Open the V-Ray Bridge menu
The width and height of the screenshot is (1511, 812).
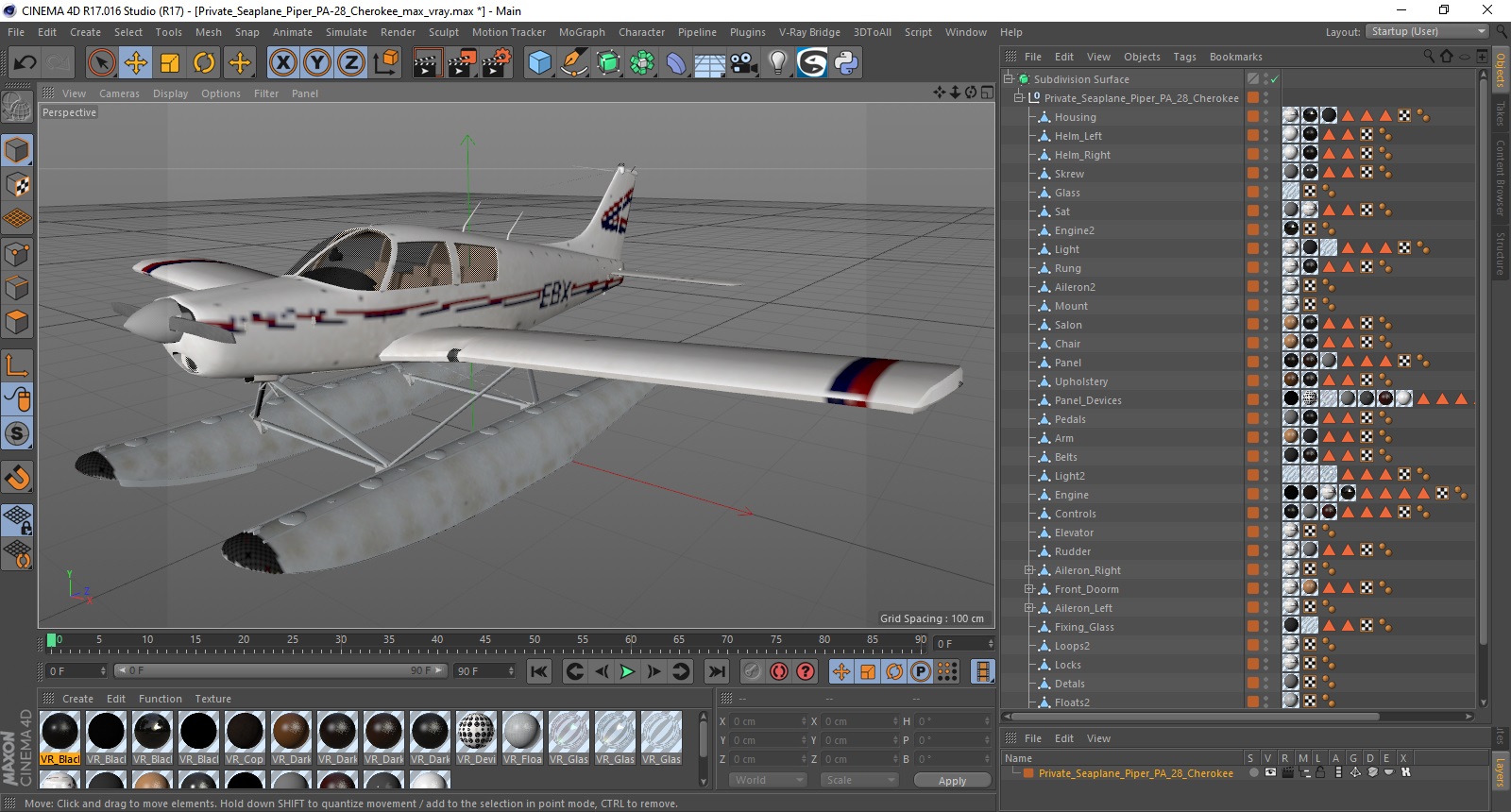[x=809, y=32]
